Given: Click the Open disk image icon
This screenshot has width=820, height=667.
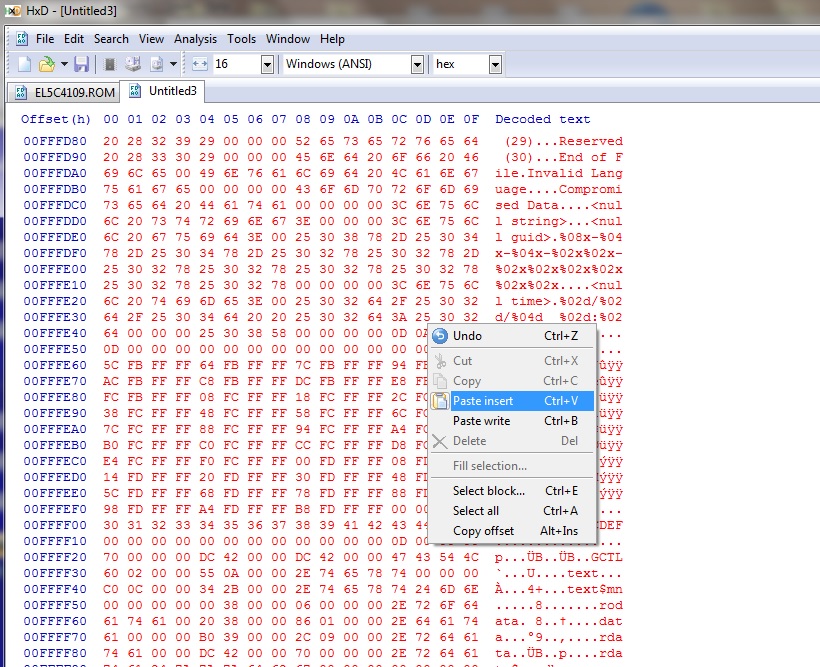Looking at the screenshot, I should pos(157,64).
